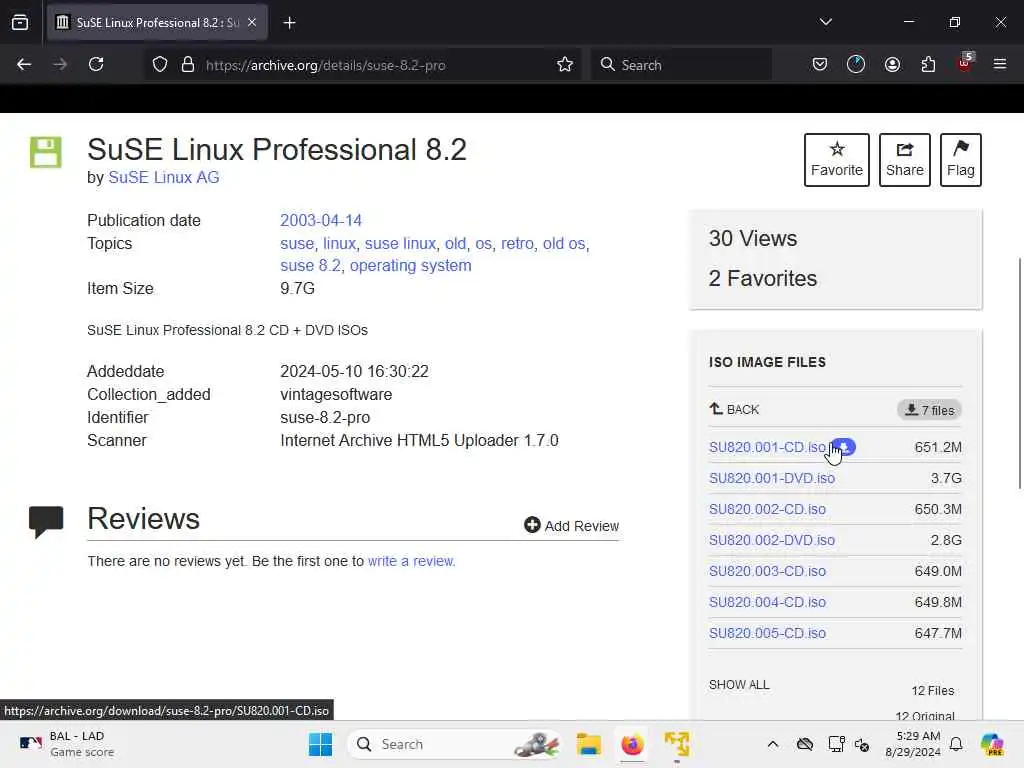Bookmark this page with the star icon

565,65
